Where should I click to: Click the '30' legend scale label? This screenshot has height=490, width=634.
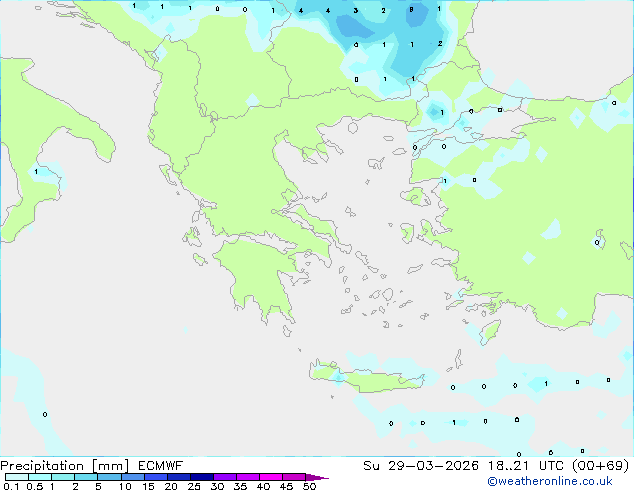(x=217, y=486)
